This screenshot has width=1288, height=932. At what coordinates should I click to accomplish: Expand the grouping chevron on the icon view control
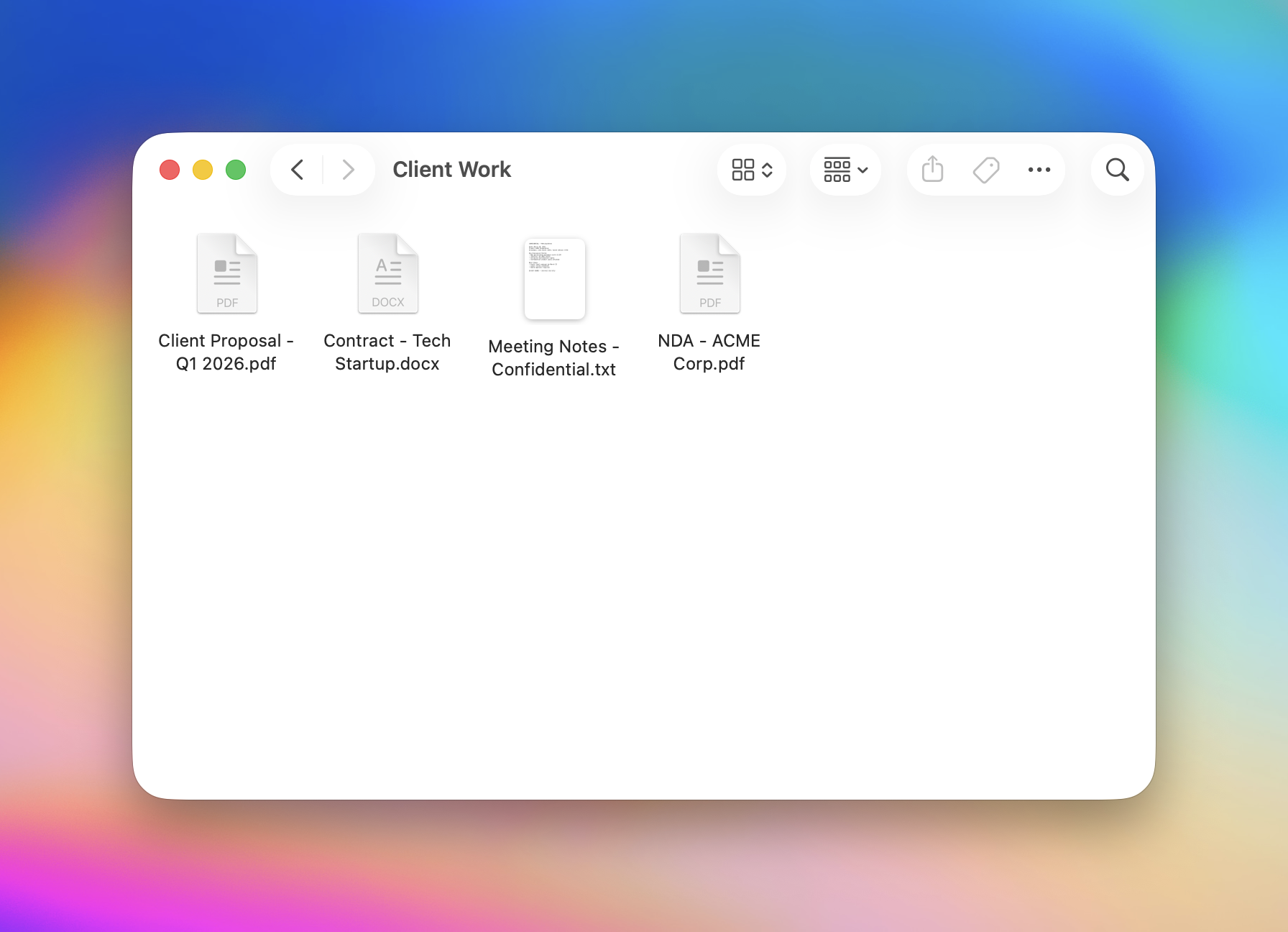[768, 170]
